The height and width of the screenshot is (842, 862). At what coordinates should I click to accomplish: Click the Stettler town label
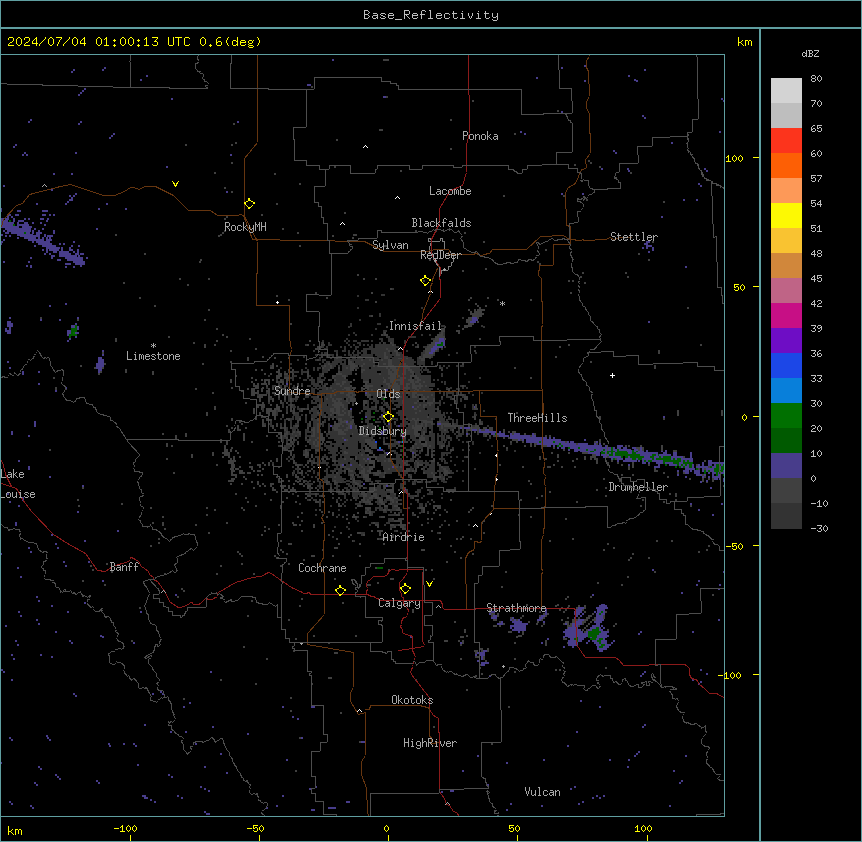(634, 237)
